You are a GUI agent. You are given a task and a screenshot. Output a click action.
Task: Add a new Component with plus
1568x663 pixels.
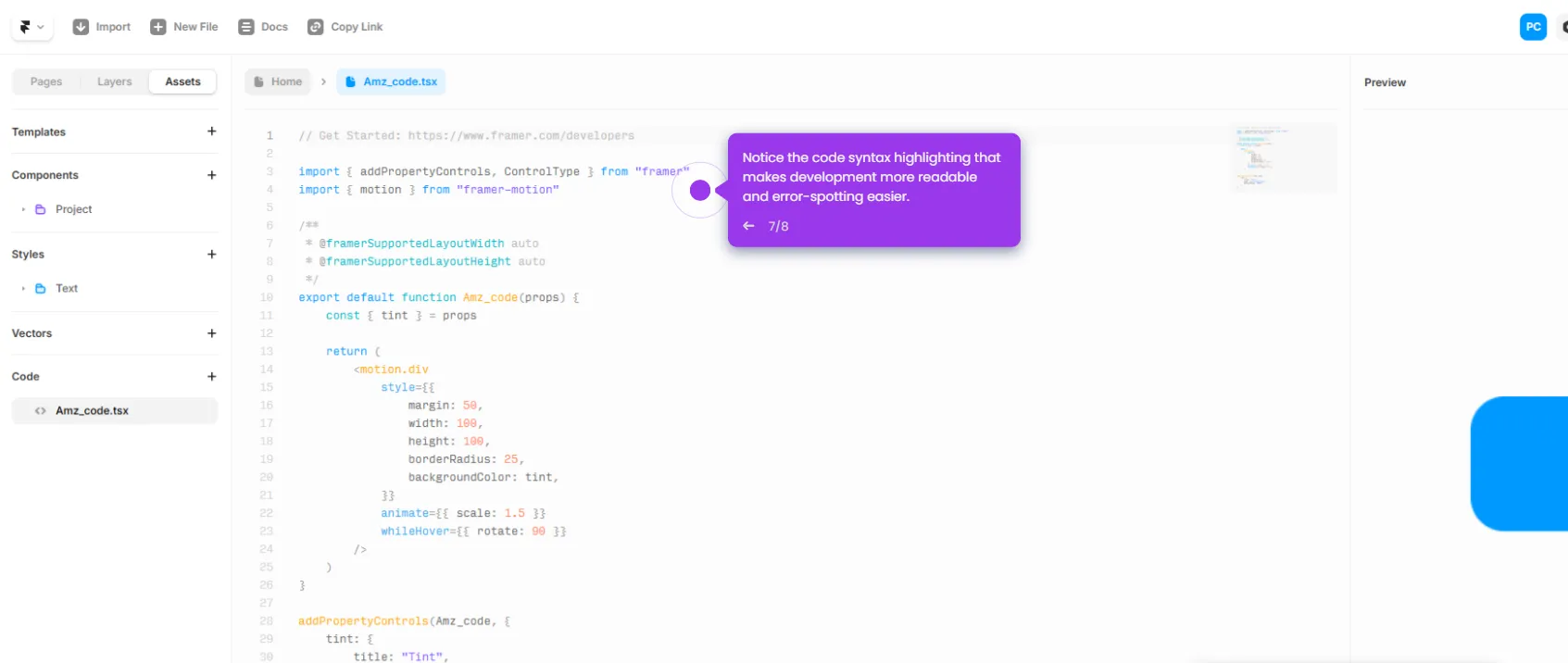pos(212,175)
